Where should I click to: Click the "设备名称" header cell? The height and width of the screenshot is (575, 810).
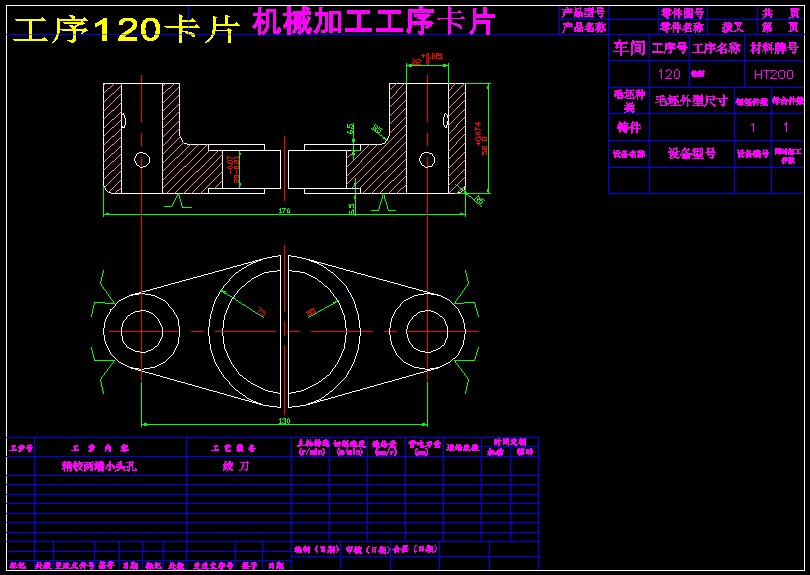click(629, 154)
